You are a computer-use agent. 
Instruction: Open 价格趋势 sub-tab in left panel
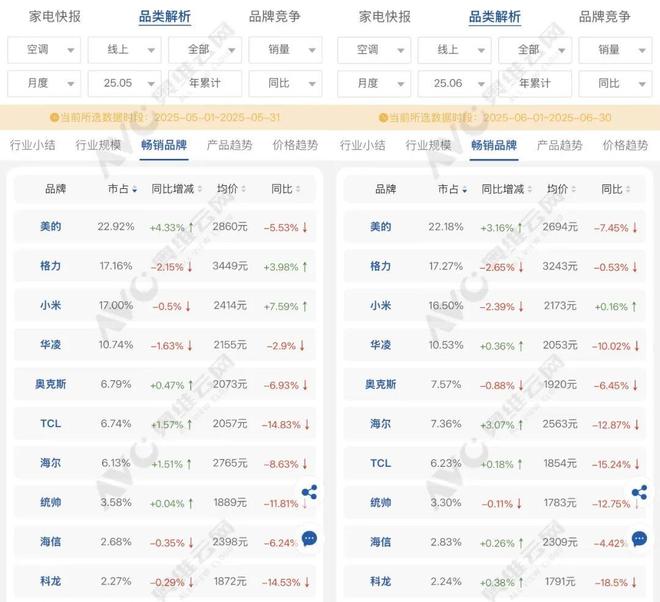coord(295,145)
